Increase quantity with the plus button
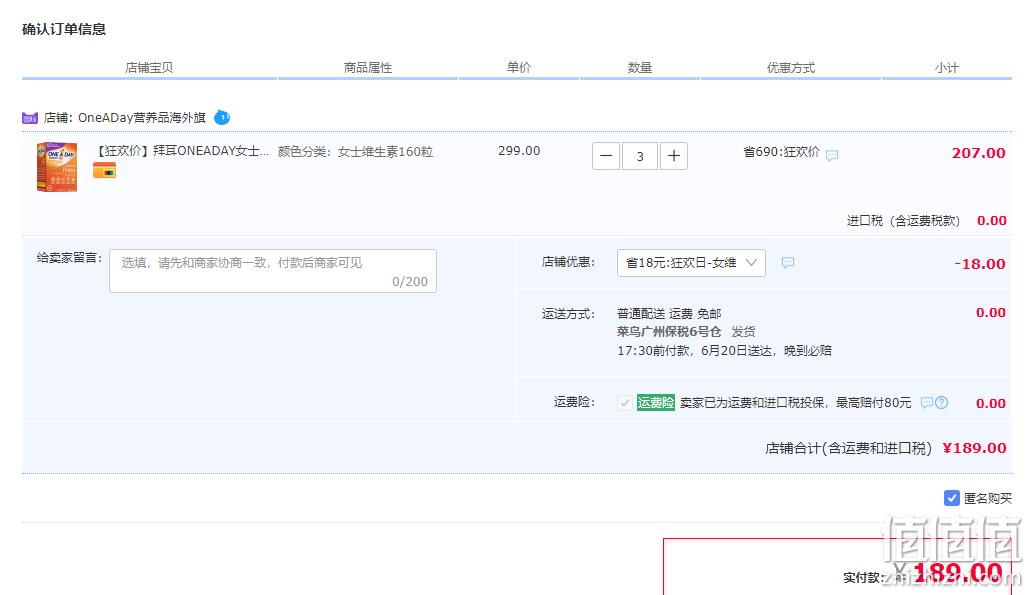The height and width of the screenshot is (595, 1031). coord(674,156)
